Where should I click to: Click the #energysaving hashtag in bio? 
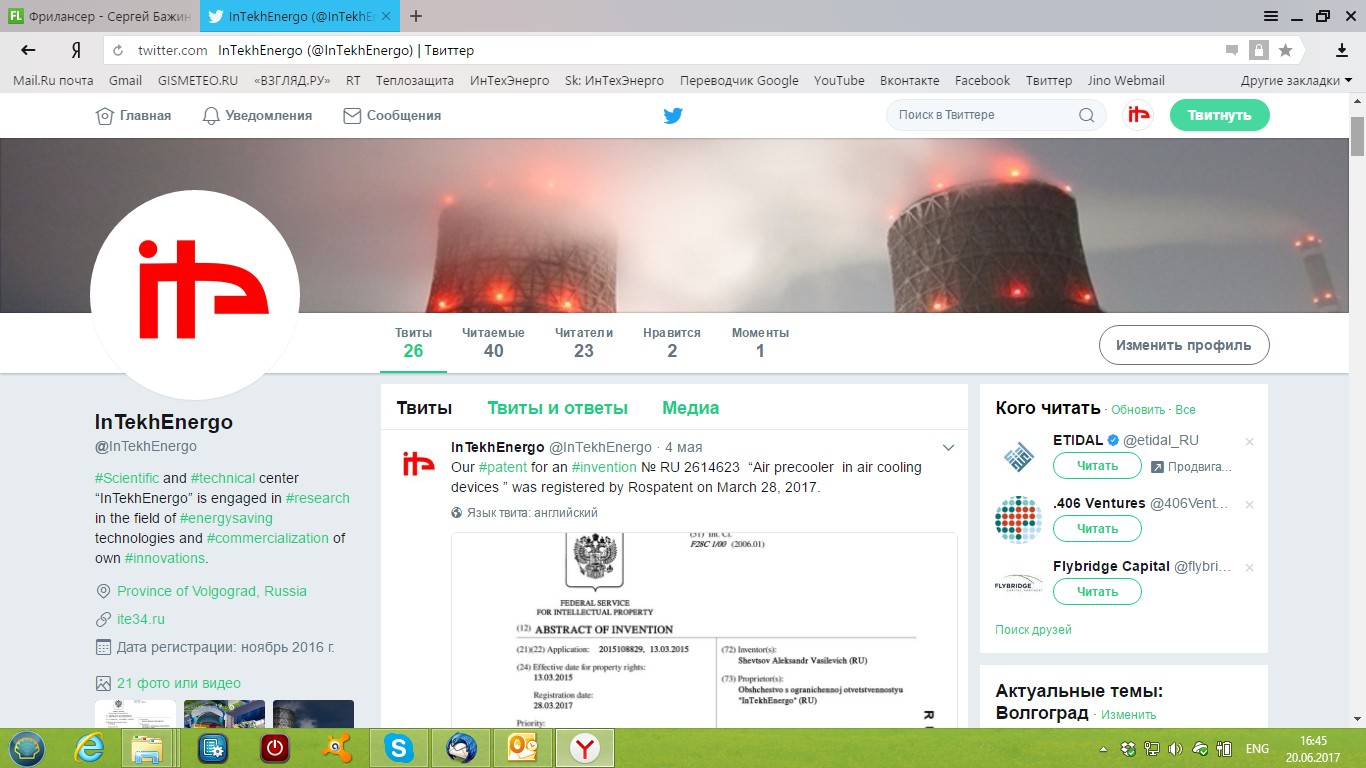pyautogui.click(x=226, y=518)
